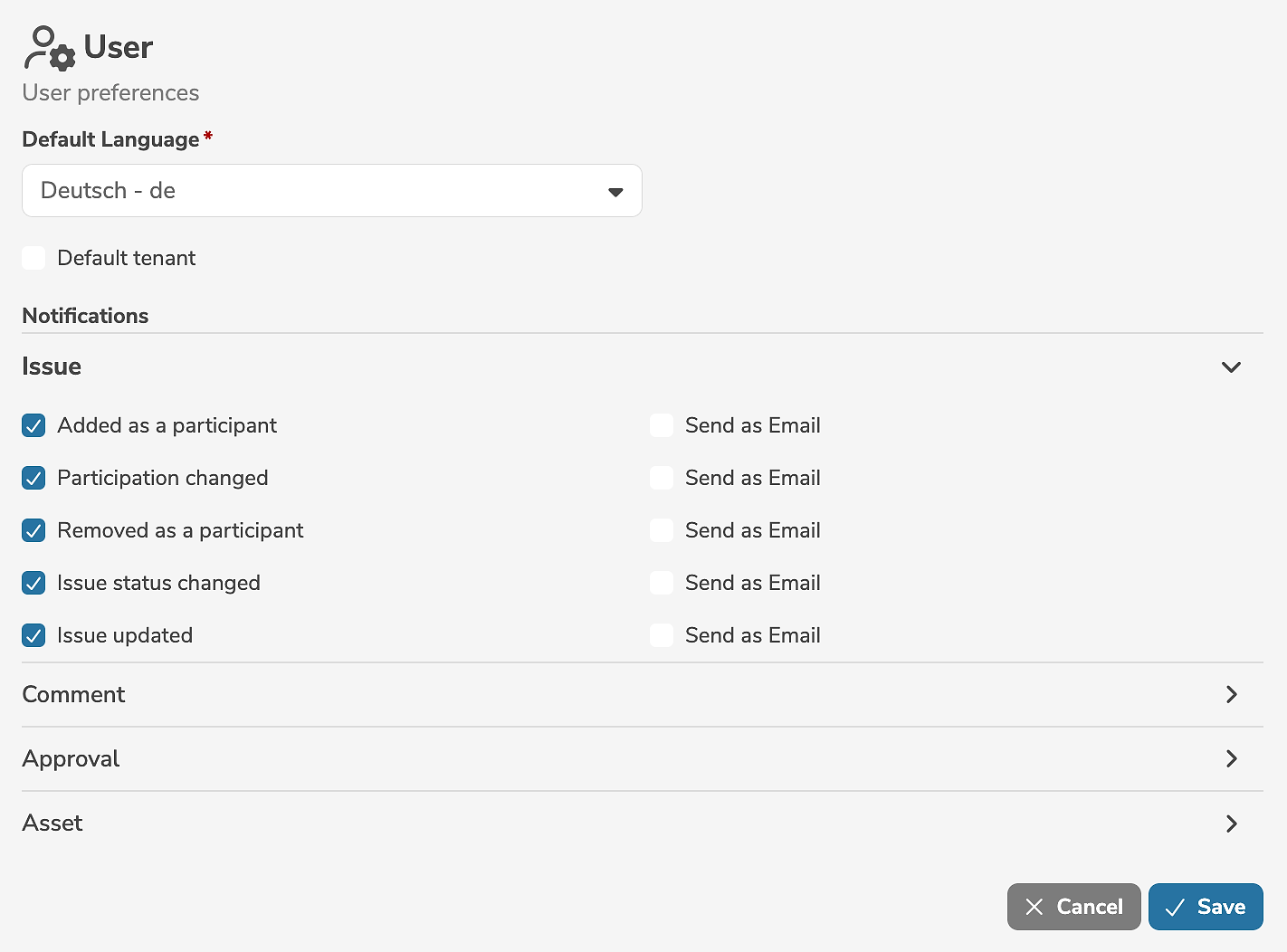This screenshot has width=1287, height=952.
Task: Expand the Comment section
Action: pos(1231,695)
